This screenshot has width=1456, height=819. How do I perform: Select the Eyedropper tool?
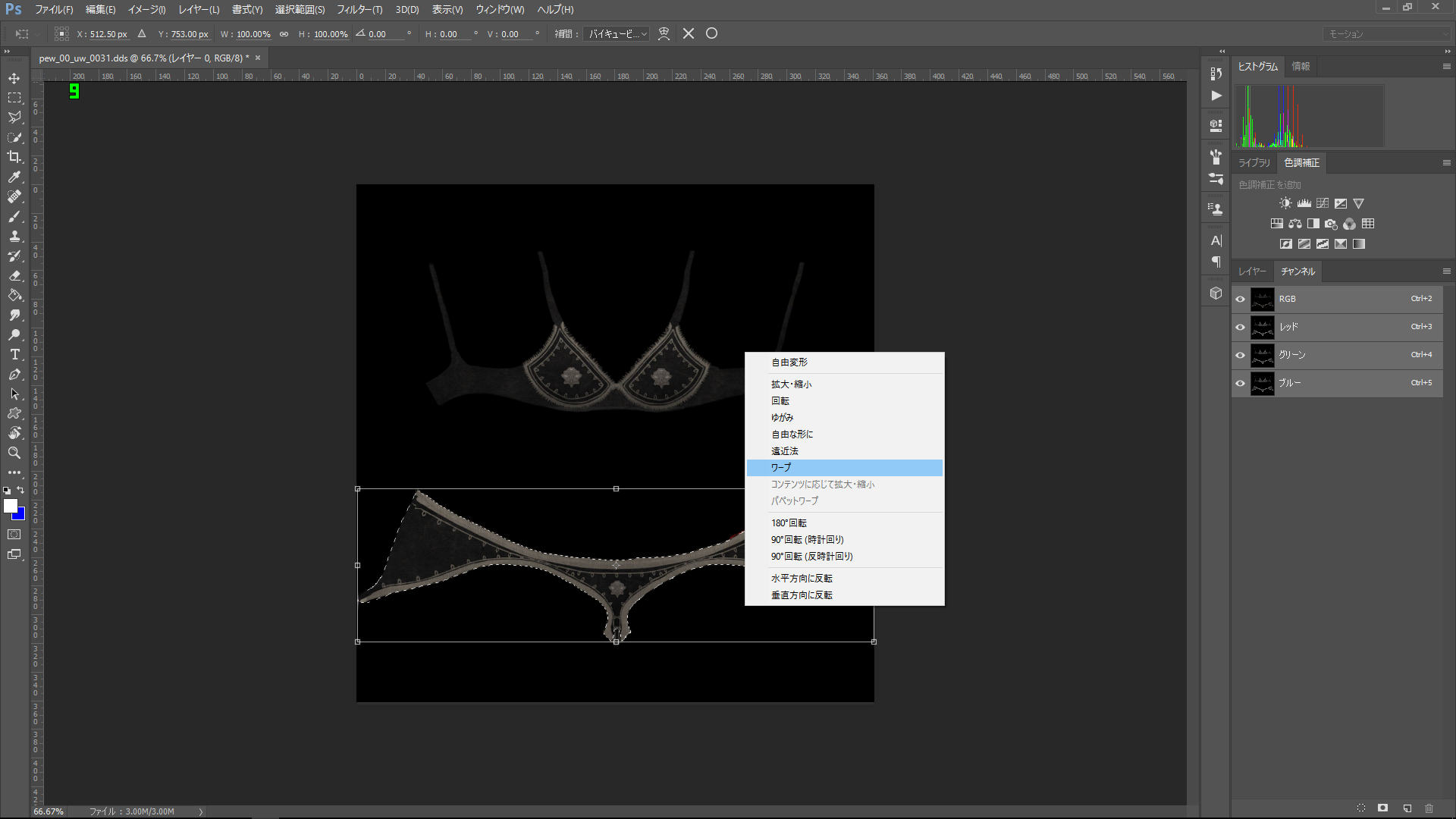(14, 177)
